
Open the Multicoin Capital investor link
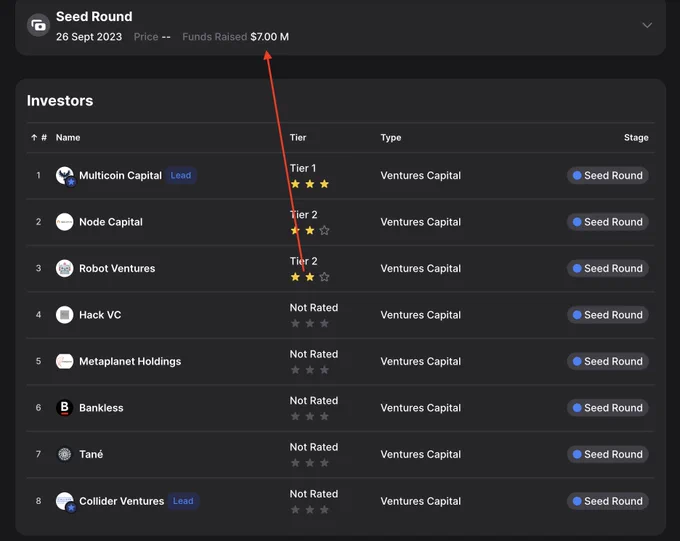[x=120, y=176]
